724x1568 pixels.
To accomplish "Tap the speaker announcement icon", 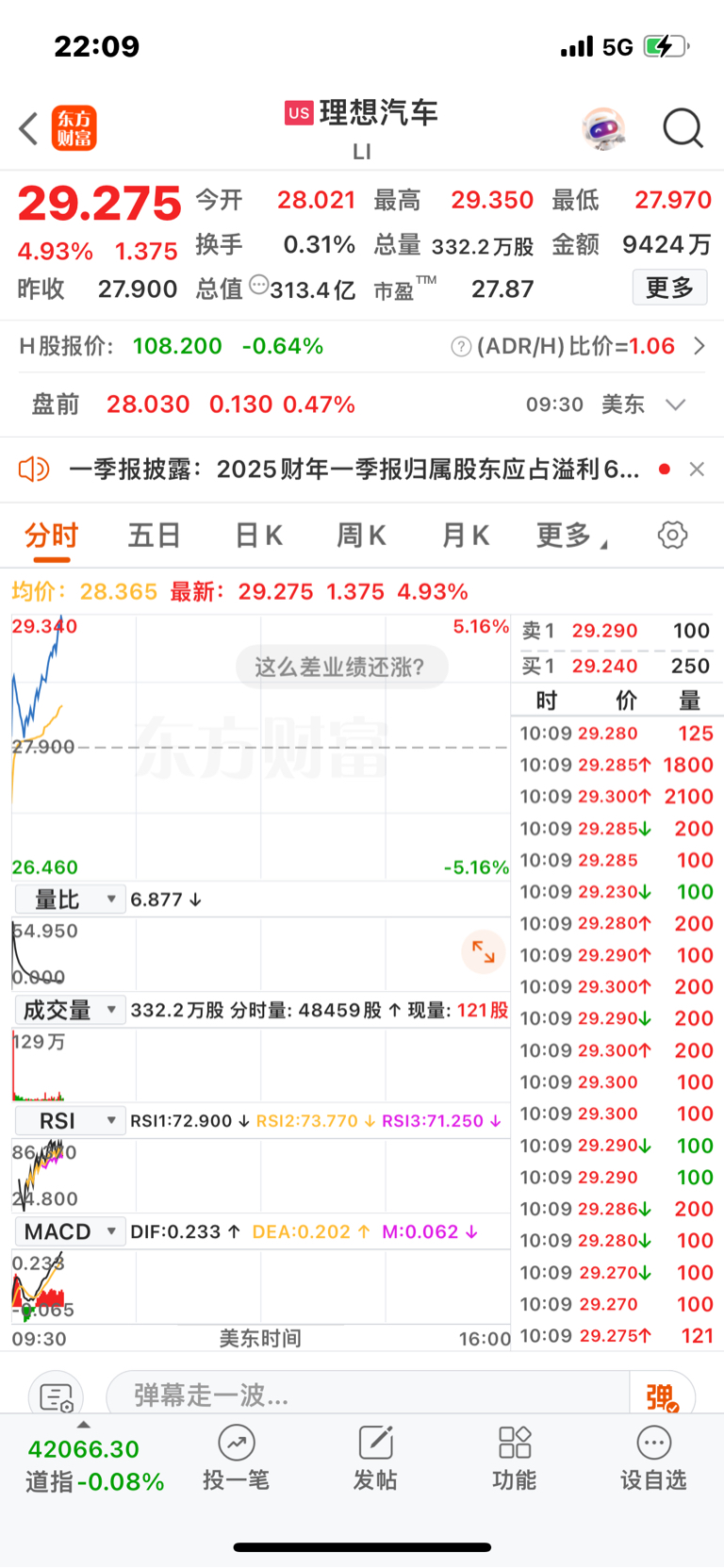I will coord(34,469).
